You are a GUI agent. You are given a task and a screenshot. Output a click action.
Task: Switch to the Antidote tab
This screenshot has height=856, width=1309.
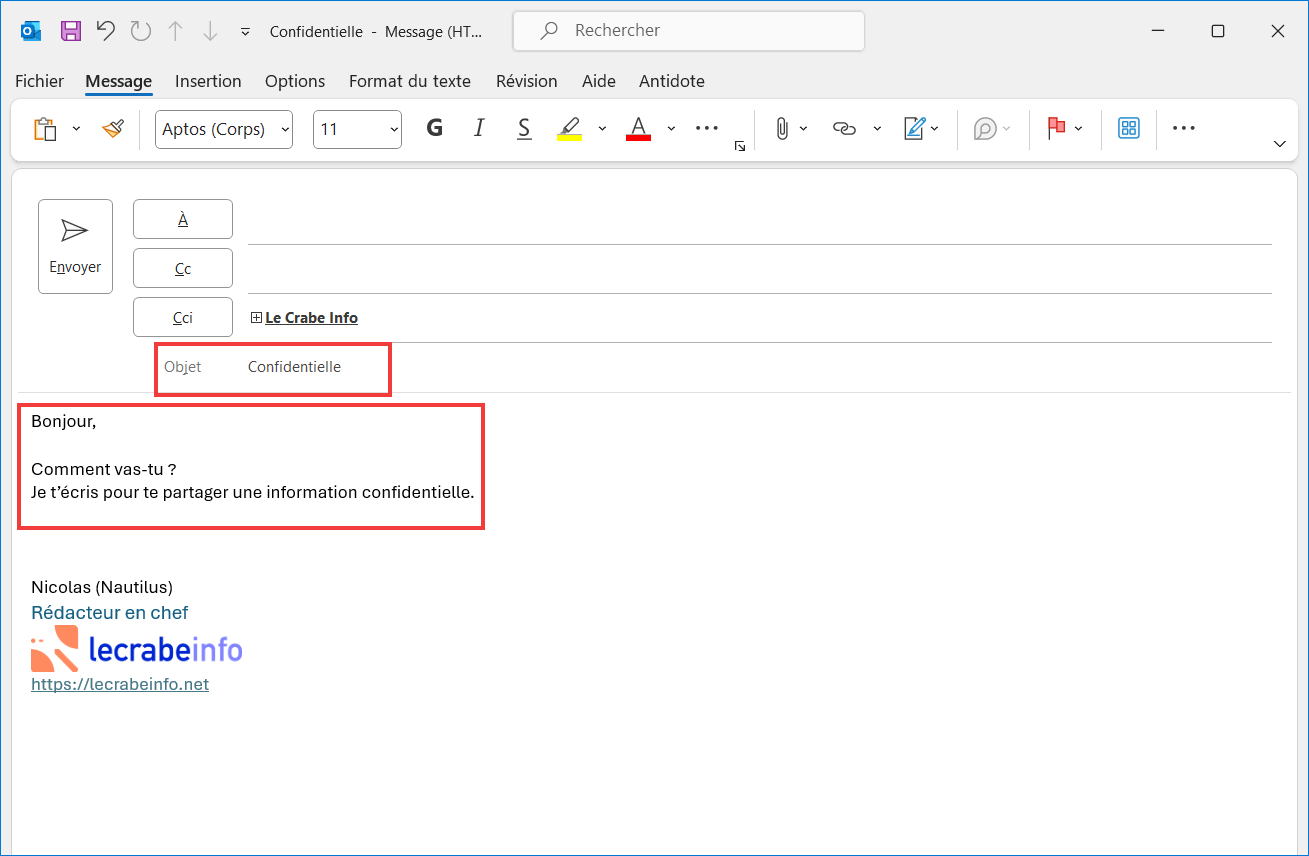pos(672,81)
